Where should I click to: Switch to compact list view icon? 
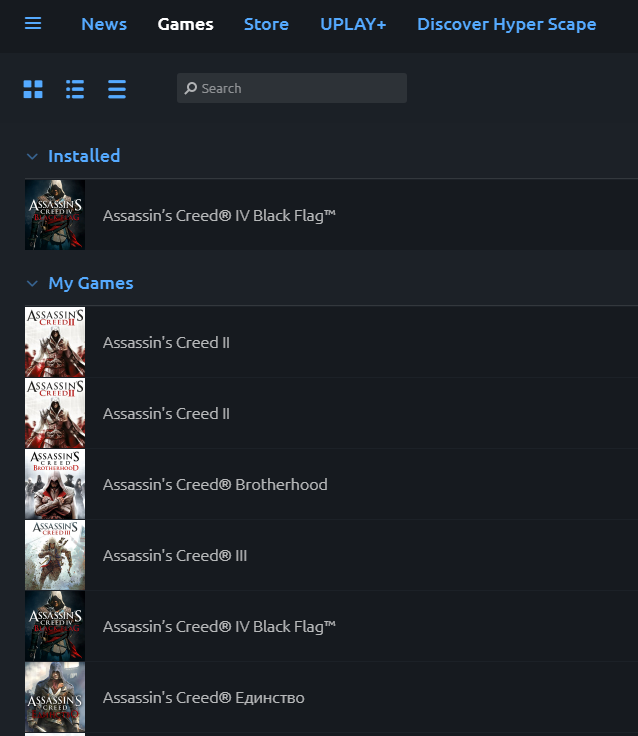point(117,89)
